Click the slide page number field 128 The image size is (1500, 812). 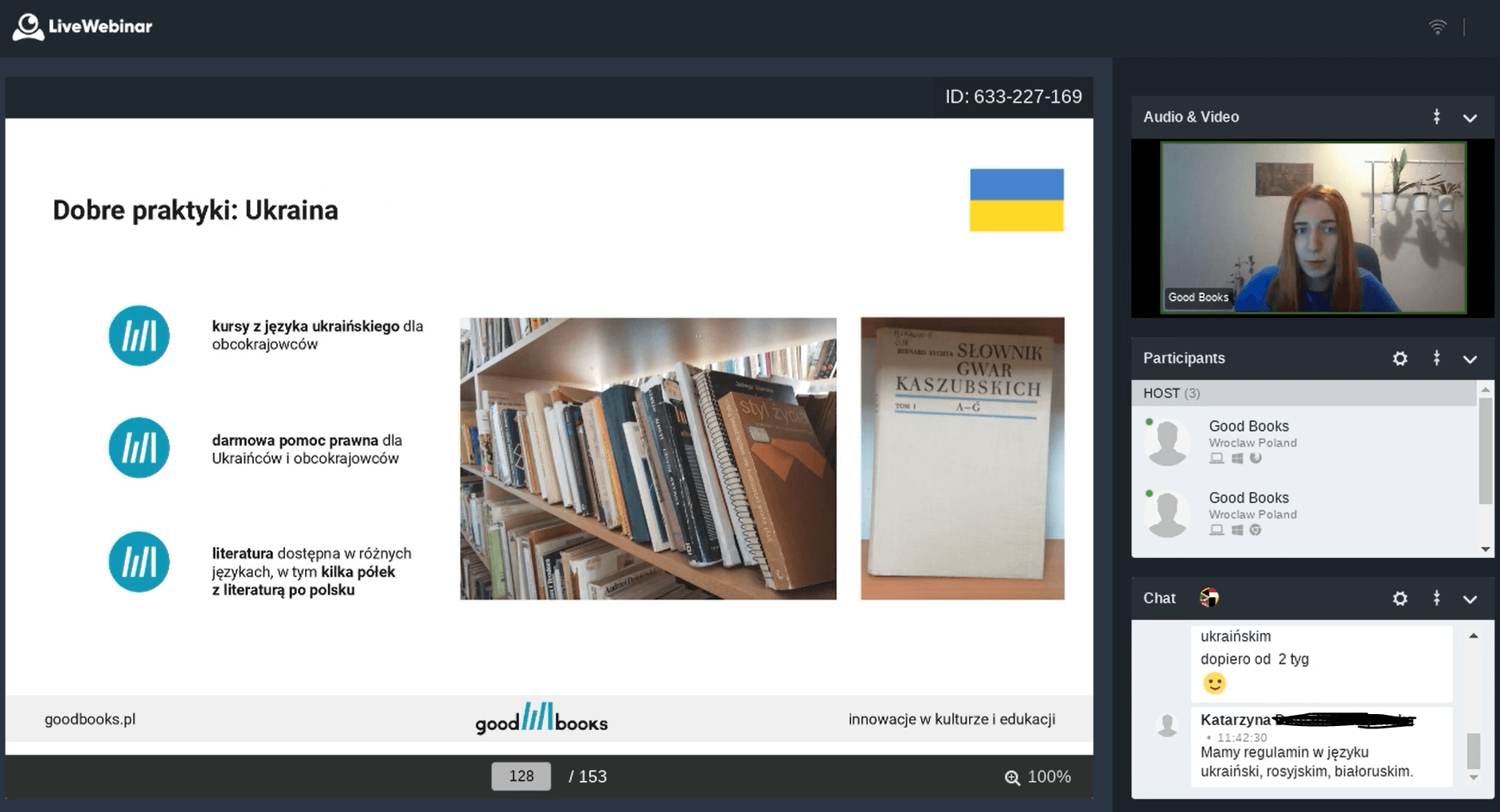pyautogui.click(x=521, y=776)
